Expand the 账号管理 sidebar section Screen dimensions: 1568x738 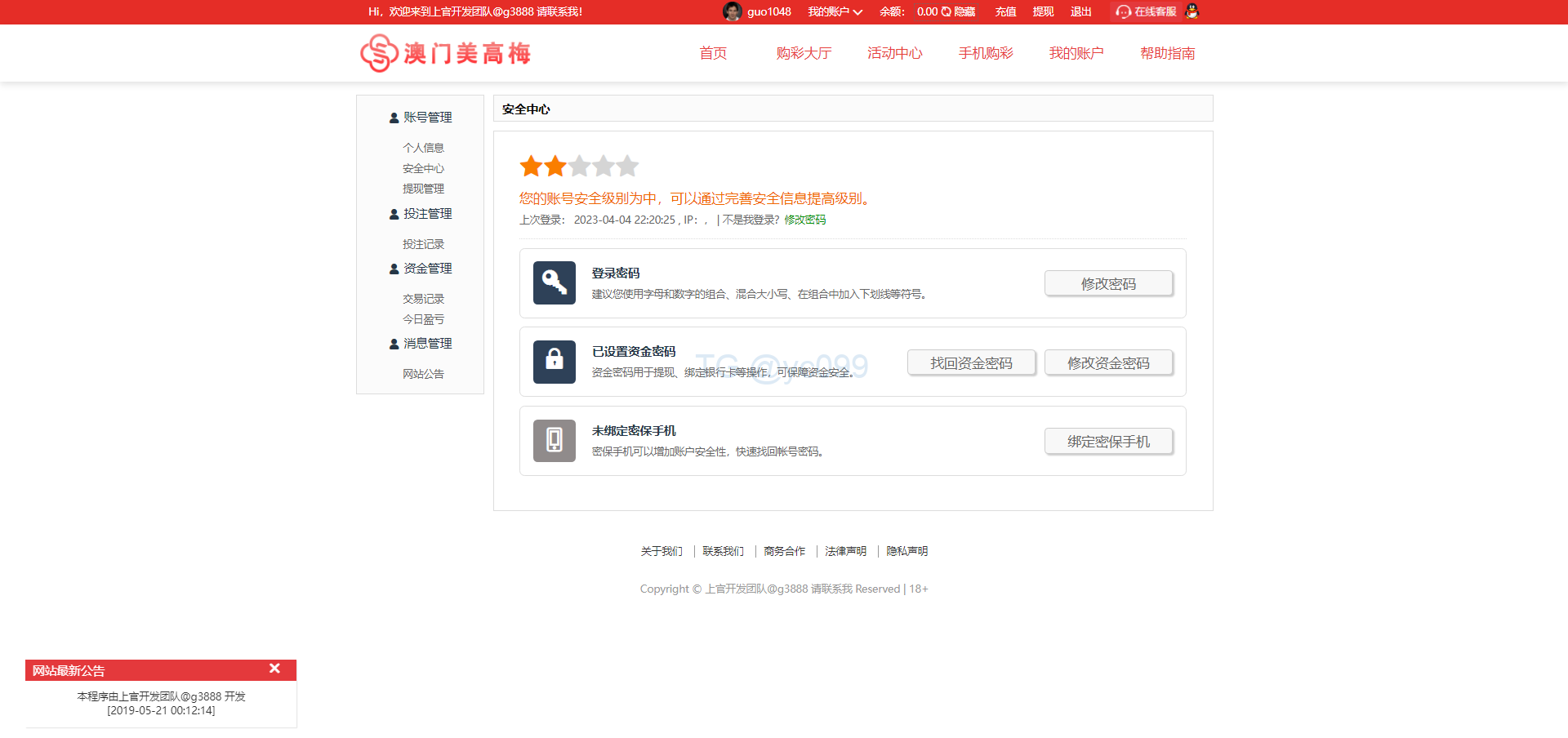[x=421, y=118]
